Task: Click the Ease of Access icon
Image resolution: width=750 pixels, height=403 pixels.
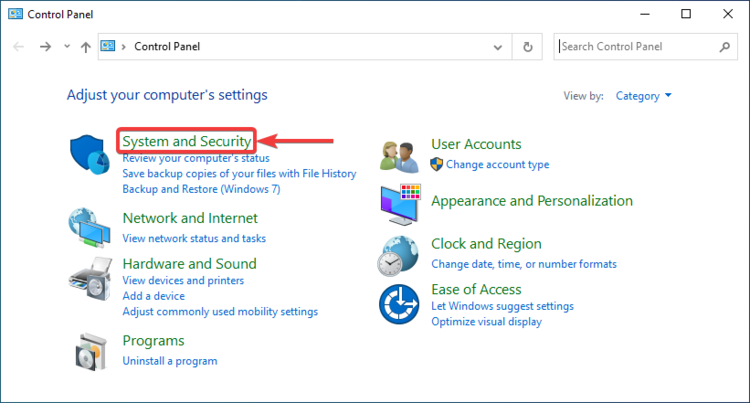Action: tap(400, 302)
